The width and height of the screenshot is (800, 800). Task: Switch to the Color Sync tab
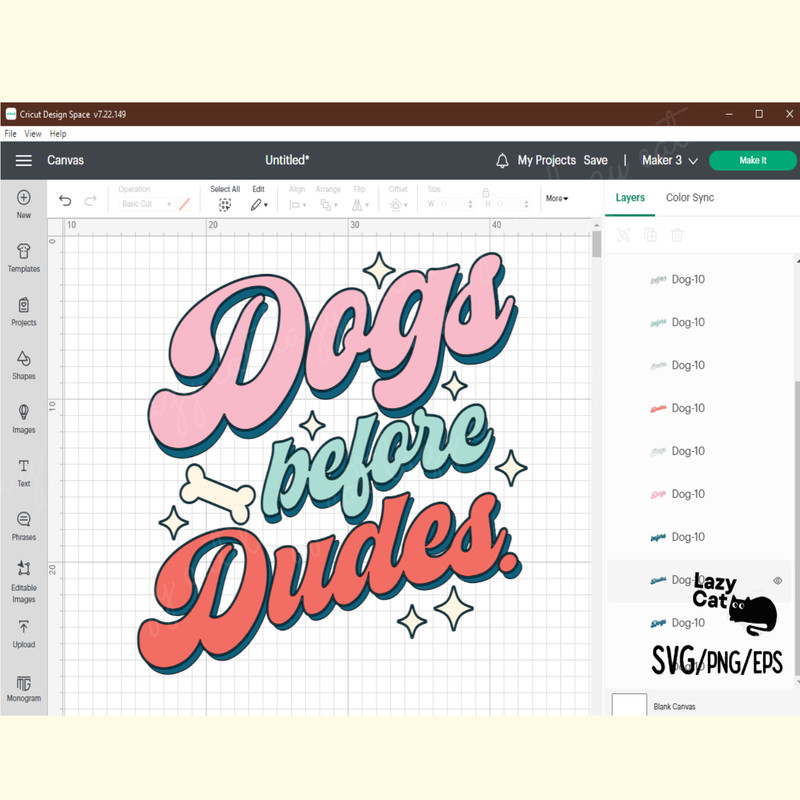(690, 198)
